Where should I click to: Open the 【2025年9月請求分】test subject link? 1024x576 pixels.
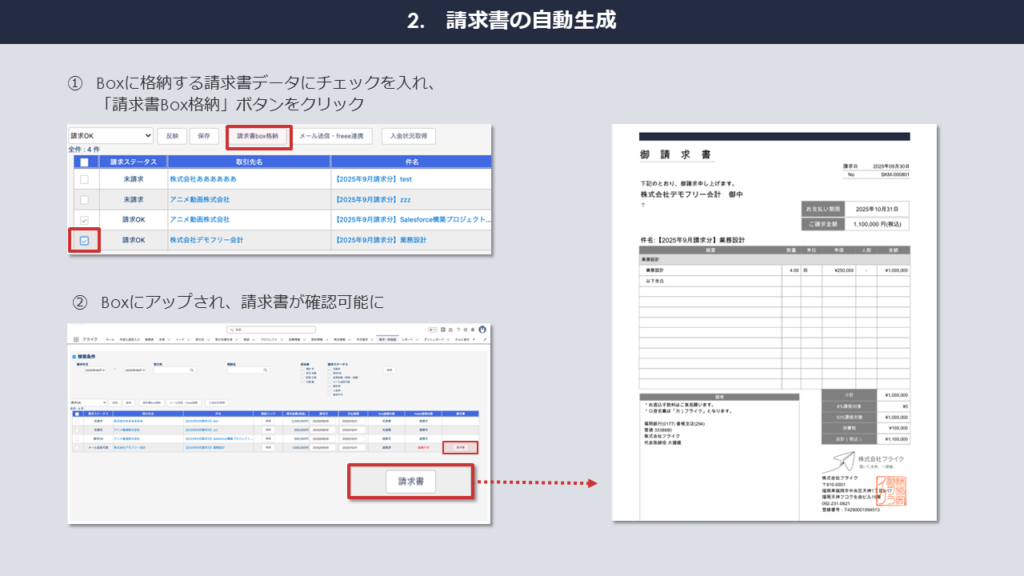pos(373,180)
